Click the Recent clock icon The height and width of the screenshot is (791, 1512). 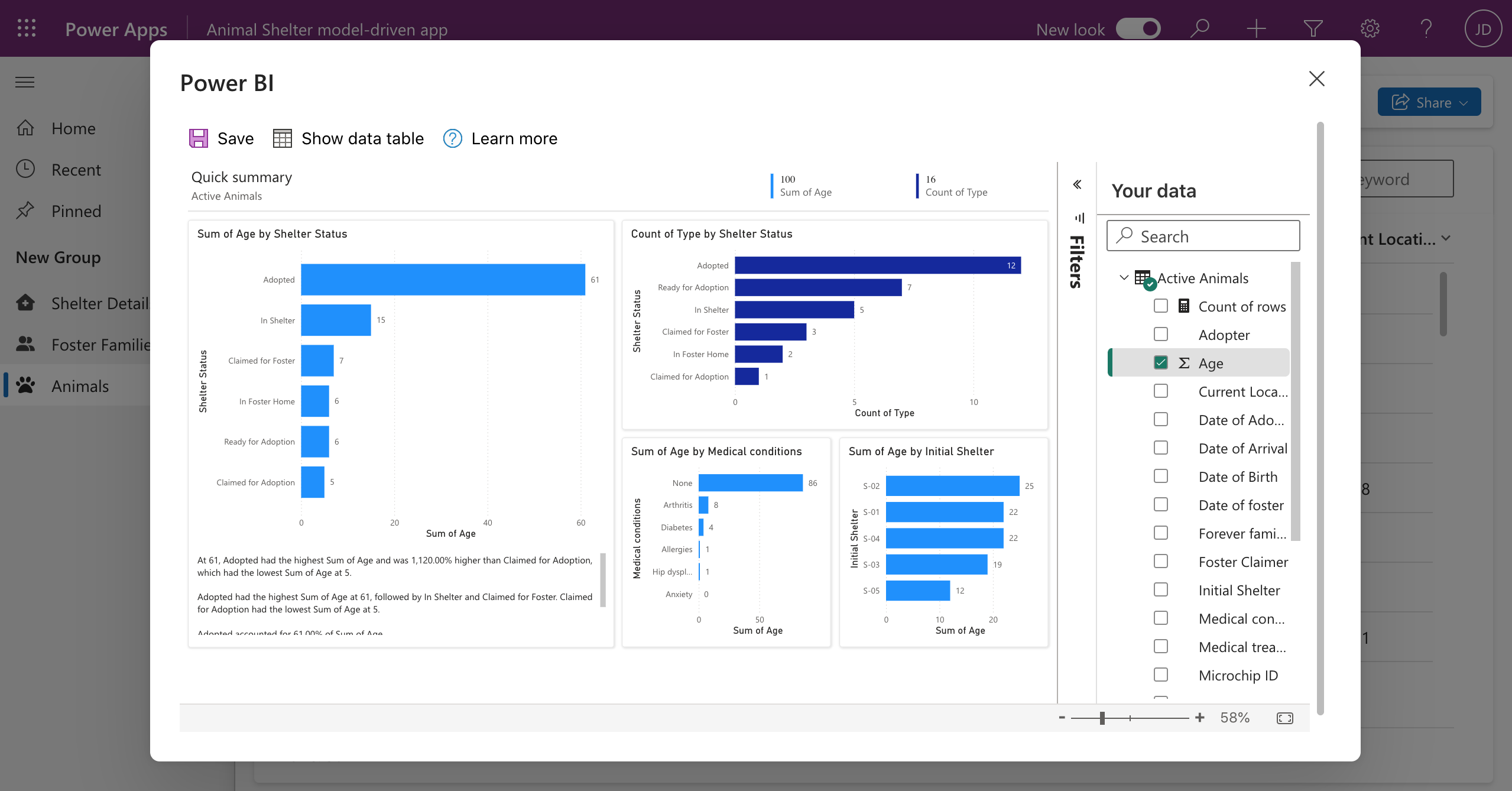(25, 169)
